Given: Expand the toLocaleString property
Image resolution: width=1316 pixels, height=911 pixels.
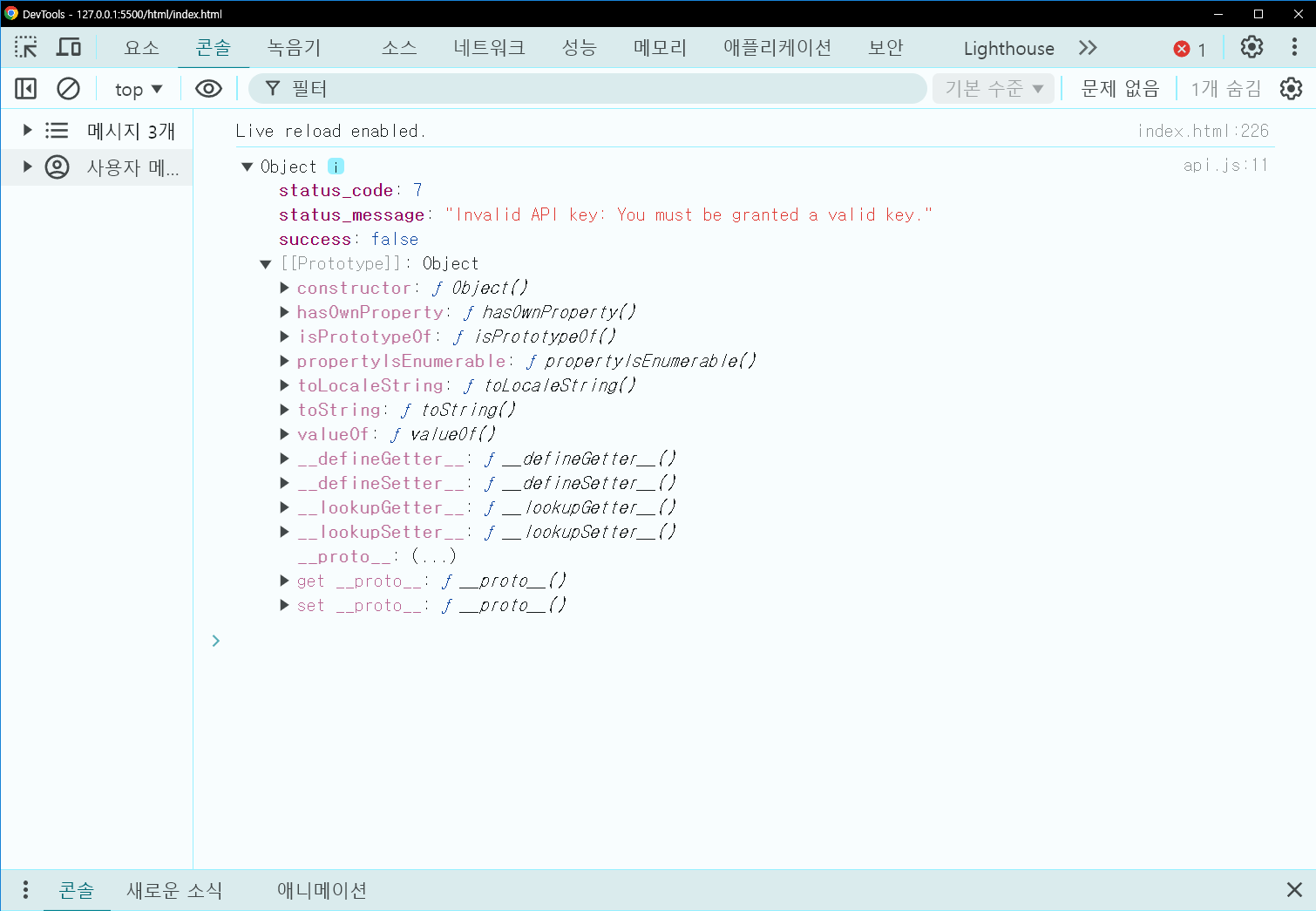Looking at the screenshot, I should pyautogui.click(x=284, y=385).
